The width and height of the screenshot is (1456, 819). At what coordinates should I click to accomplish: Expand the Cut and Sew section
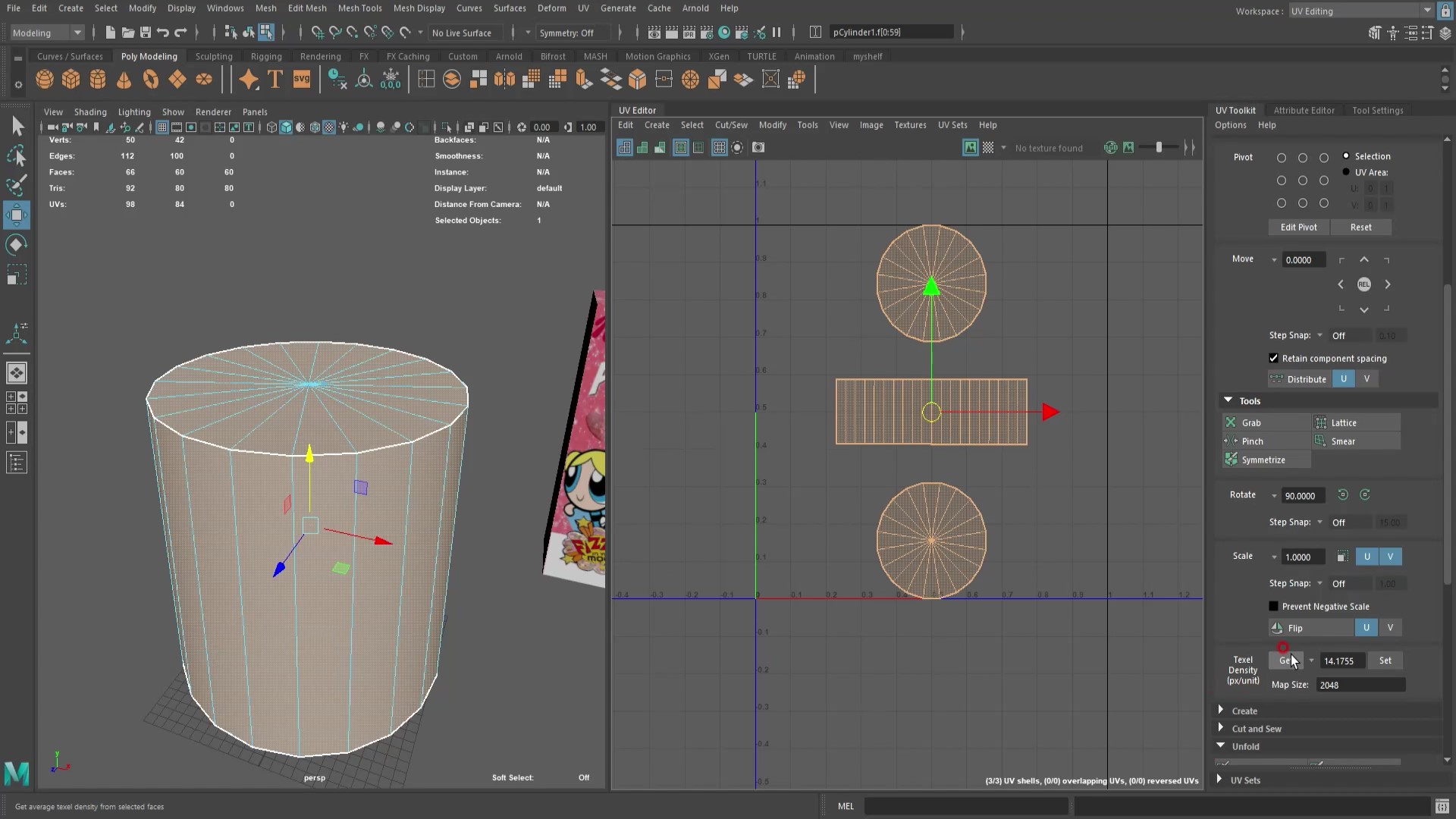(1221, 728)
